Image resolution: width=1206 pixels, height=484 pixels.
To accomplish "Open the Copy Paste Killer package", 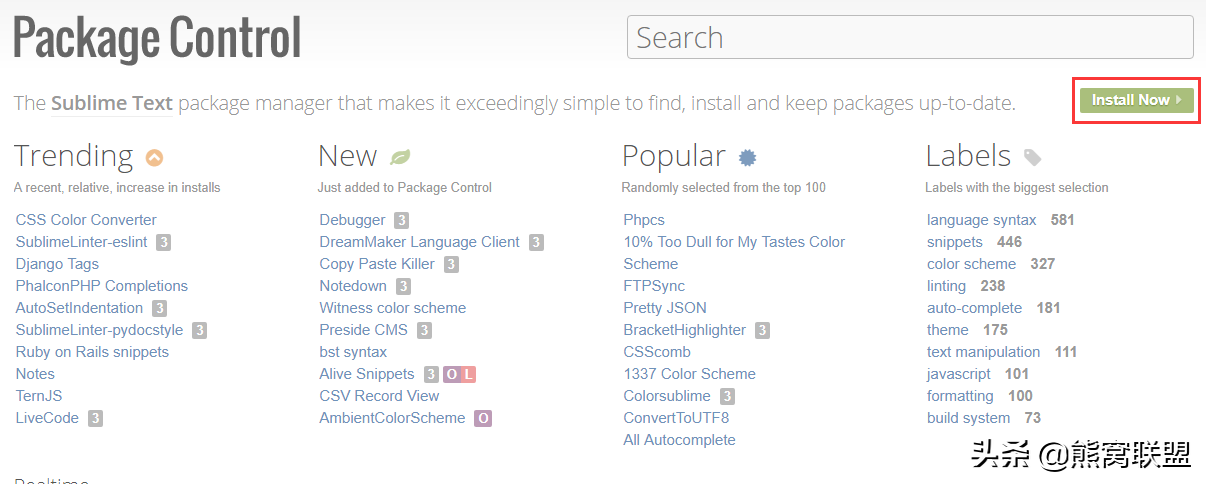I will click(x=377, y=264).
